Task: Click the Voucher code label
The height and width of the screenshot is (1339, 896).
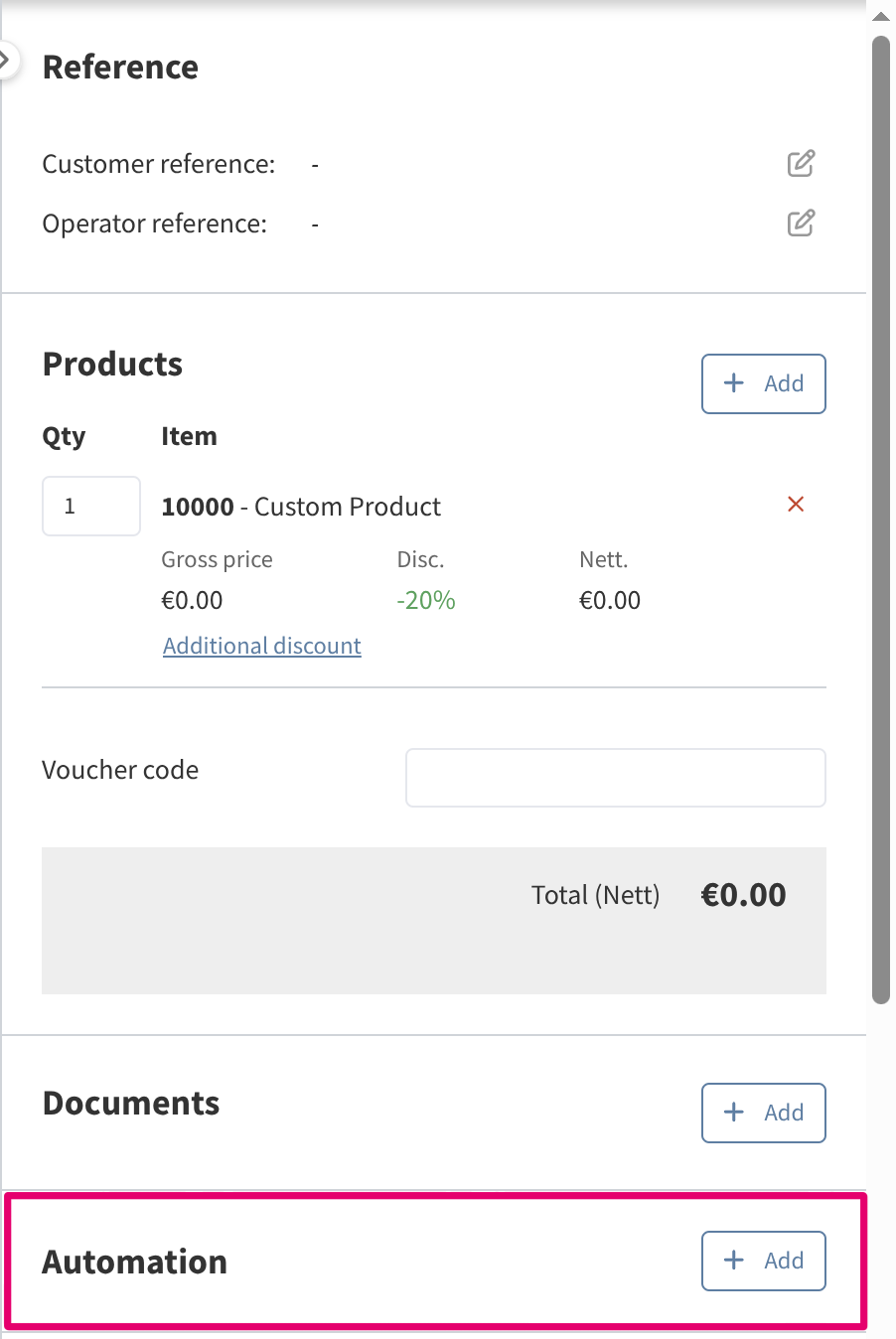Action: 120,770
